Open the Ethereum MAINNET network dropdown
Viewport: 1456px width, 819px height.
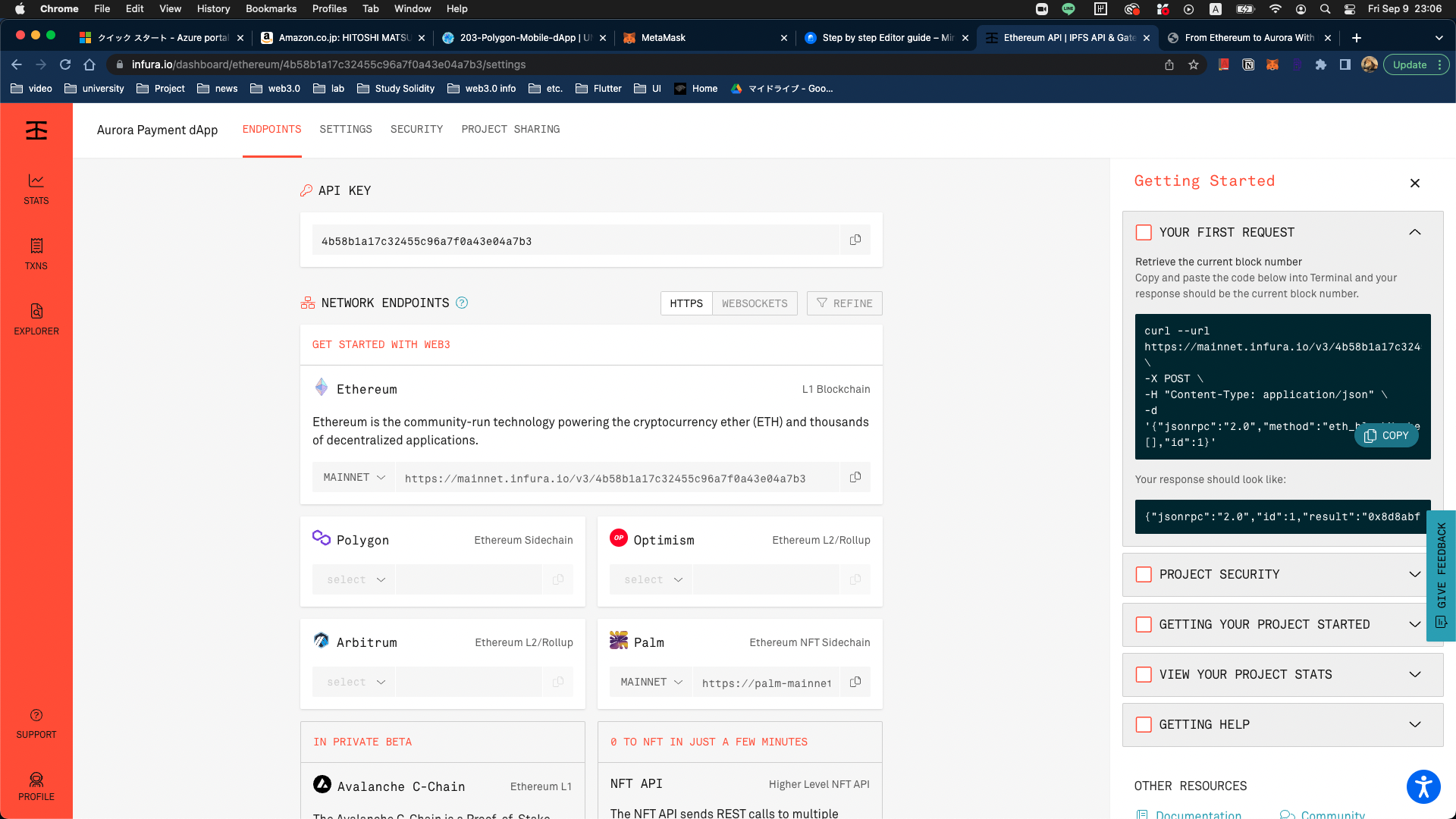(x=354, y=477)
